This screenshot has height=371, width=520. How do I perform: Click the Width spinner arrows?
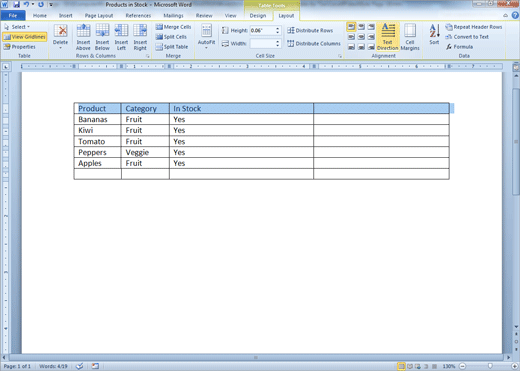pyautogui.click(x=278, y=43)
